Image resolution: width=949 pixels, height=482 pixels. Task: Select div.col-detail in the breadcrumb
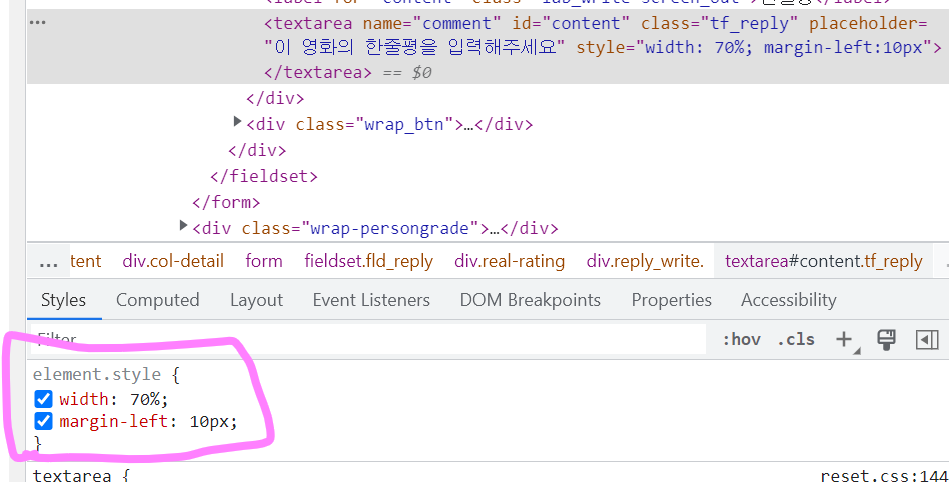(173, 261)
